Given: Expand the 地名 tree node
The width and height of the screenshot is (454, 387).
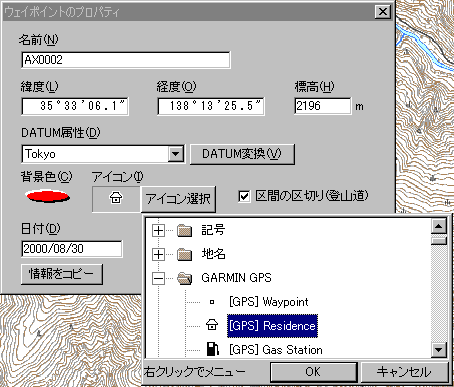Looking at the screenshot, I should [158, 254].
